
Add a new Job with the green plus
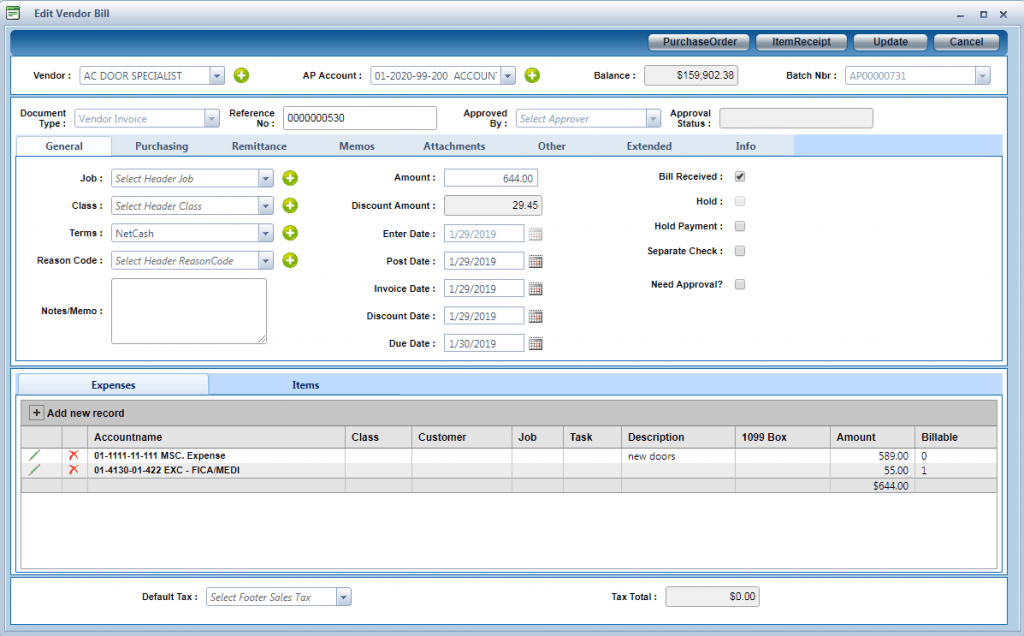tap(290, 178)
